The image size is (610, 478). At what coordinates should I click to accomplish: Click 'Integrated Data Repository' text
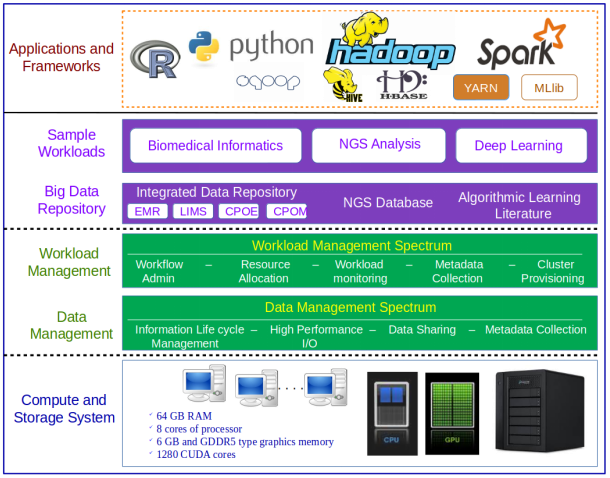(x=217, y=192)
